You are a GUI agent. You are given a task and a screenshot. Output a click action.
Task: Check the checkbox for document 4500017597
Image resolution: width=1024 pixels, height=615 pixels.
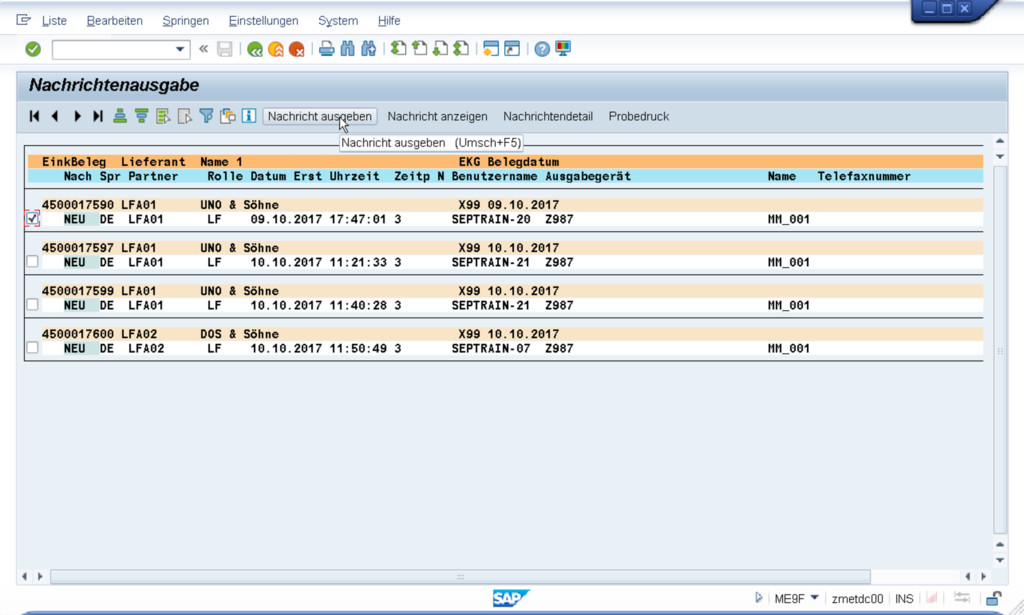click(33, 262)
